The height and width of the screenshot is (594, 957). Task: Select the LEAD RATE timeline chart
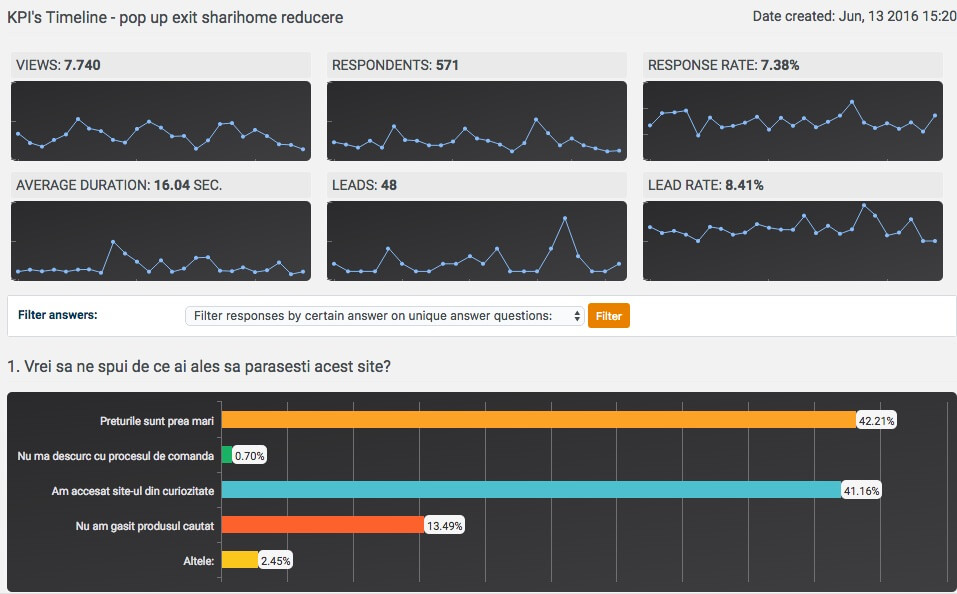pyautogui.click(x=793, y=241)
